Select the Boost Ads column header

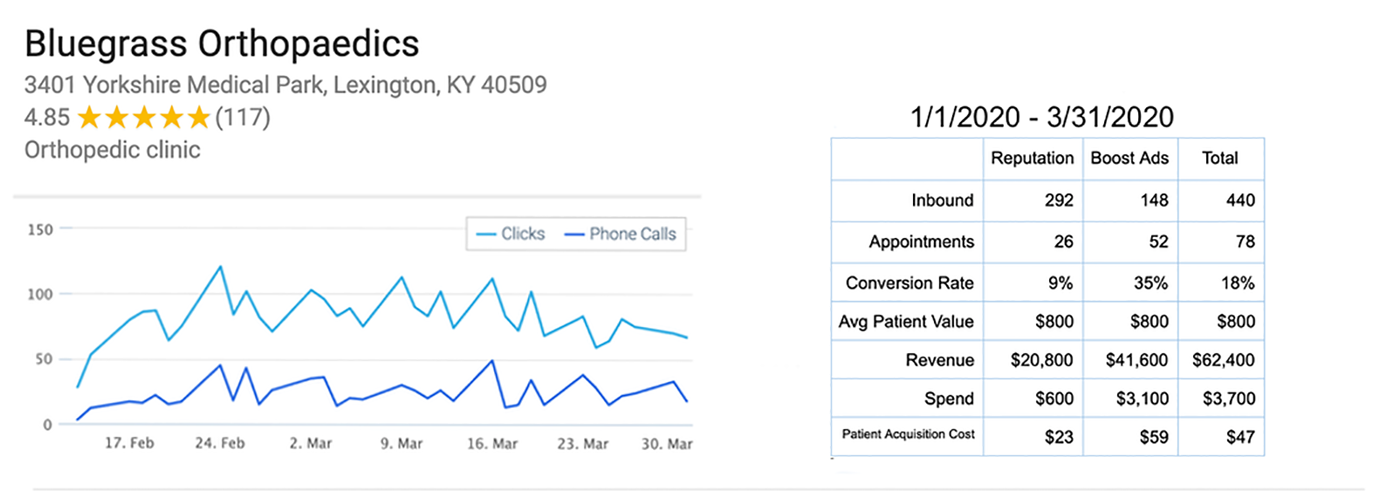[x=1129, y=158]
